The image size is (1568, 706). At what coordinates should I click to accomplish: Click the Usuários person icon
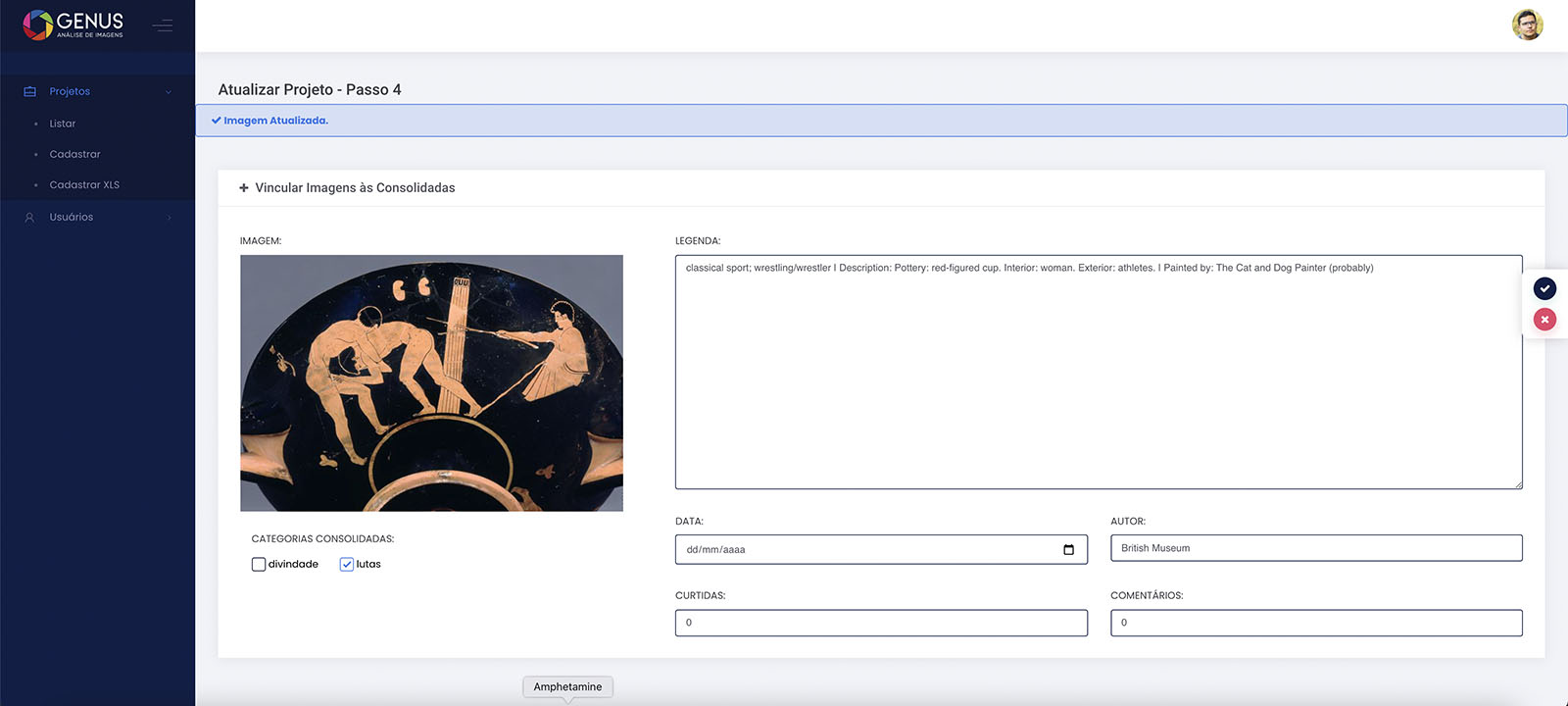click(29, 218)
